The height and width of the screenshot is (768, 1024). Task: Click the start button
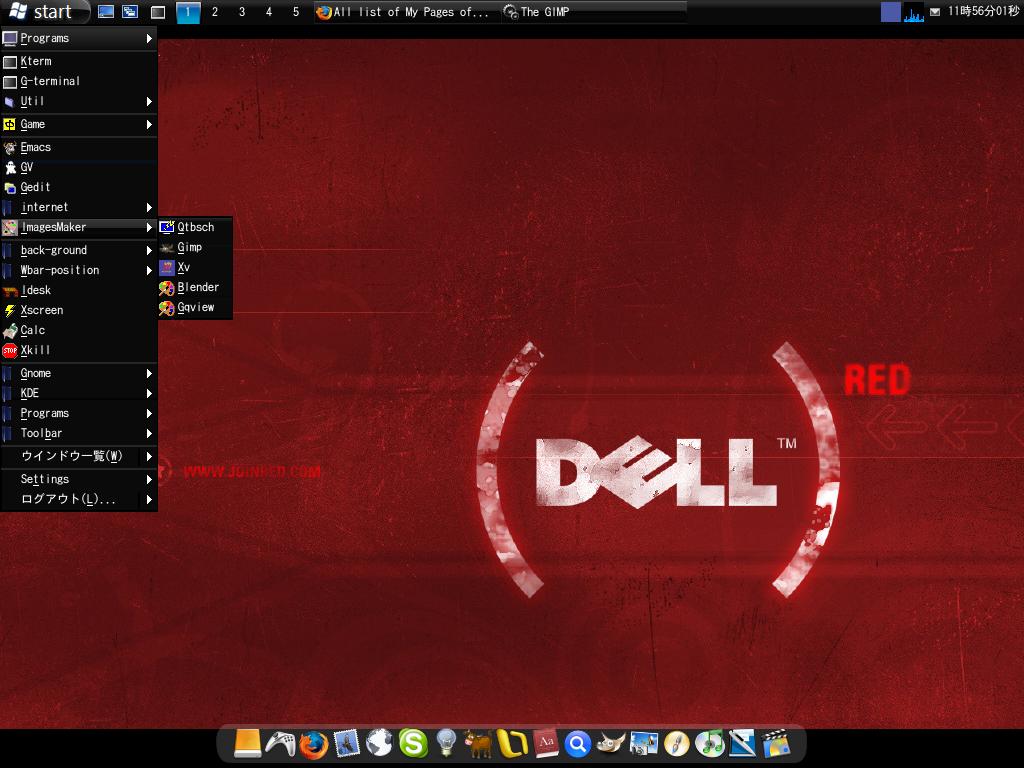(41, 12)
